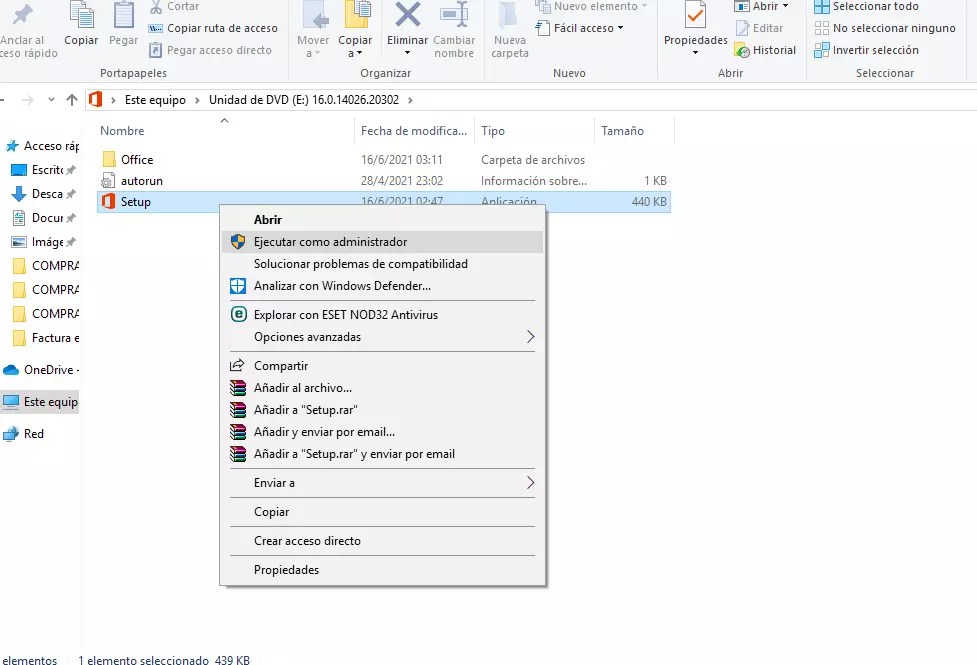
Task: Choose Analizar con Windows Defender option
Action: [342, 286]
